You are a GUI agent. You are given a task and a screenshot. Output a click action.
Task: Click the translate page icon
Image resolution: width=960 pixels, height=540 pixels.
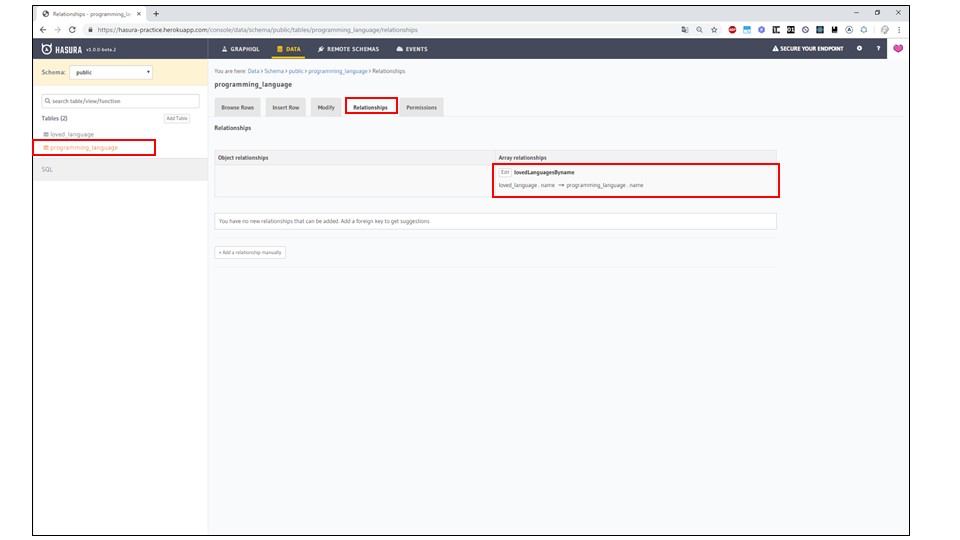pos(684,29)
